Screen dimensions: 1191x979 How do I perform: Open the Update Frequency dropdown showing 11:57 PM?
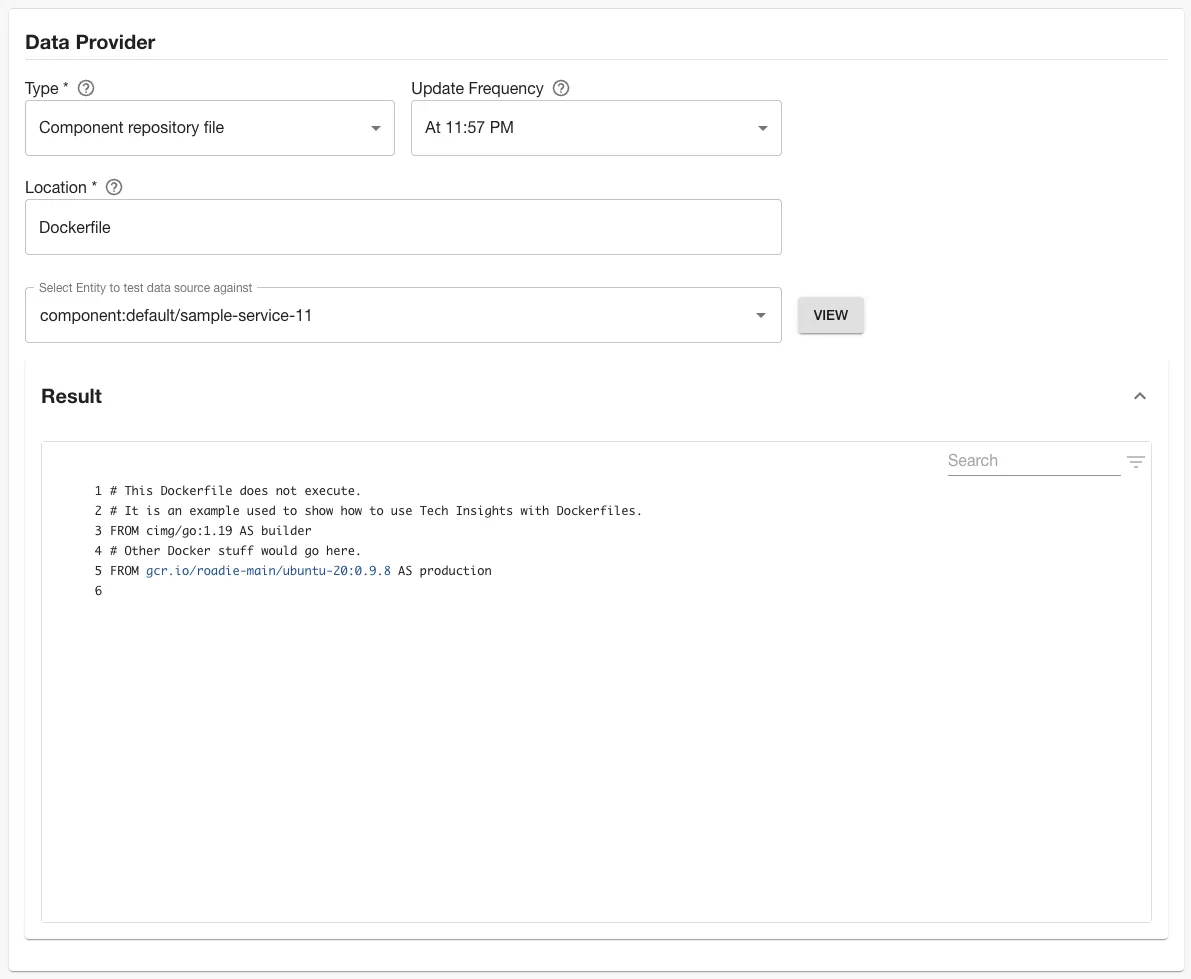(595, 128)
